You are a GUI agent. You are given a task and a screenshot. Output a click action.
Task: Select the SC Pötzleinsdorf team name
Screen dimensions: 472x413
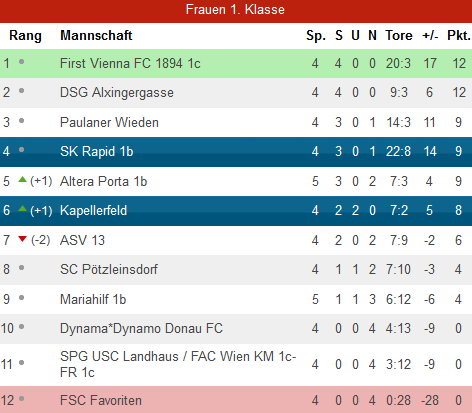pos(109,269)
